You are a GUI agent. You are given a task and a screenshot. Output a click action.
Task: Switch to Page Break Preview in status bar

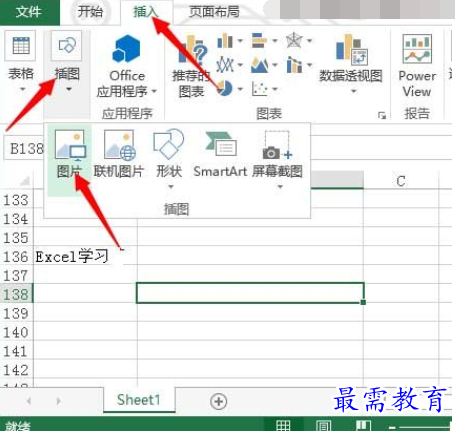pyautogui.click(x=363, y=425)
